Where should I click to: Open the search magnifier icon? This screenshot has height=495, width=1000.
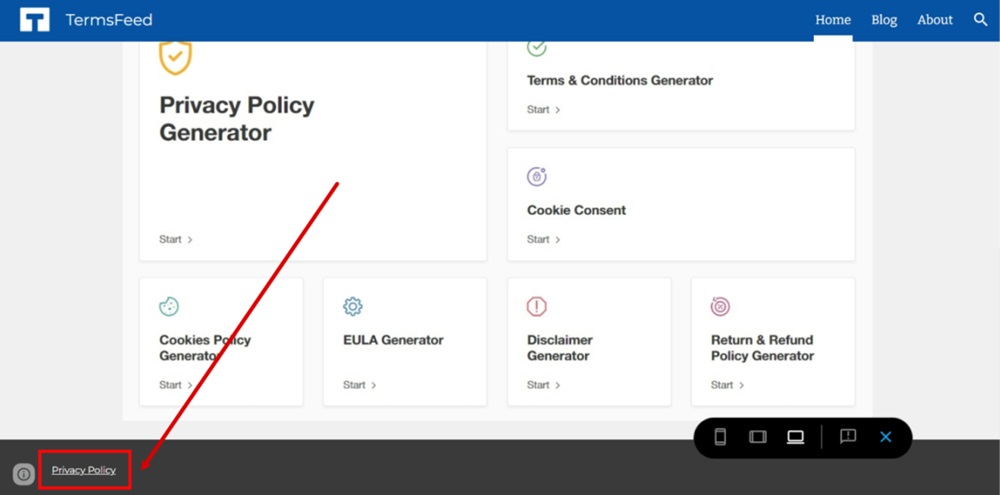(x=981, y=19)
